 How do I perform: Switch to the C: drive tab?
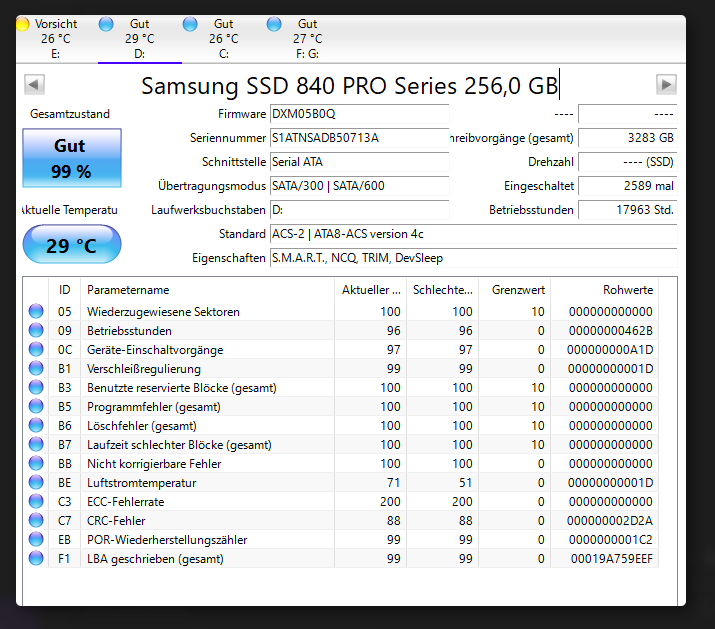[x=223, y=39]
